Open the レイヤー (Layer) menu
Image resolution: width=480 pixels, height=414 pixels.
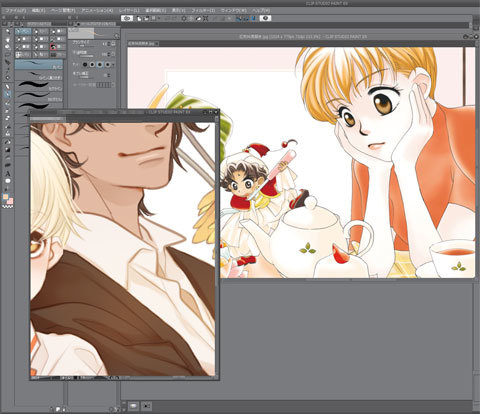tap(129, 11)
